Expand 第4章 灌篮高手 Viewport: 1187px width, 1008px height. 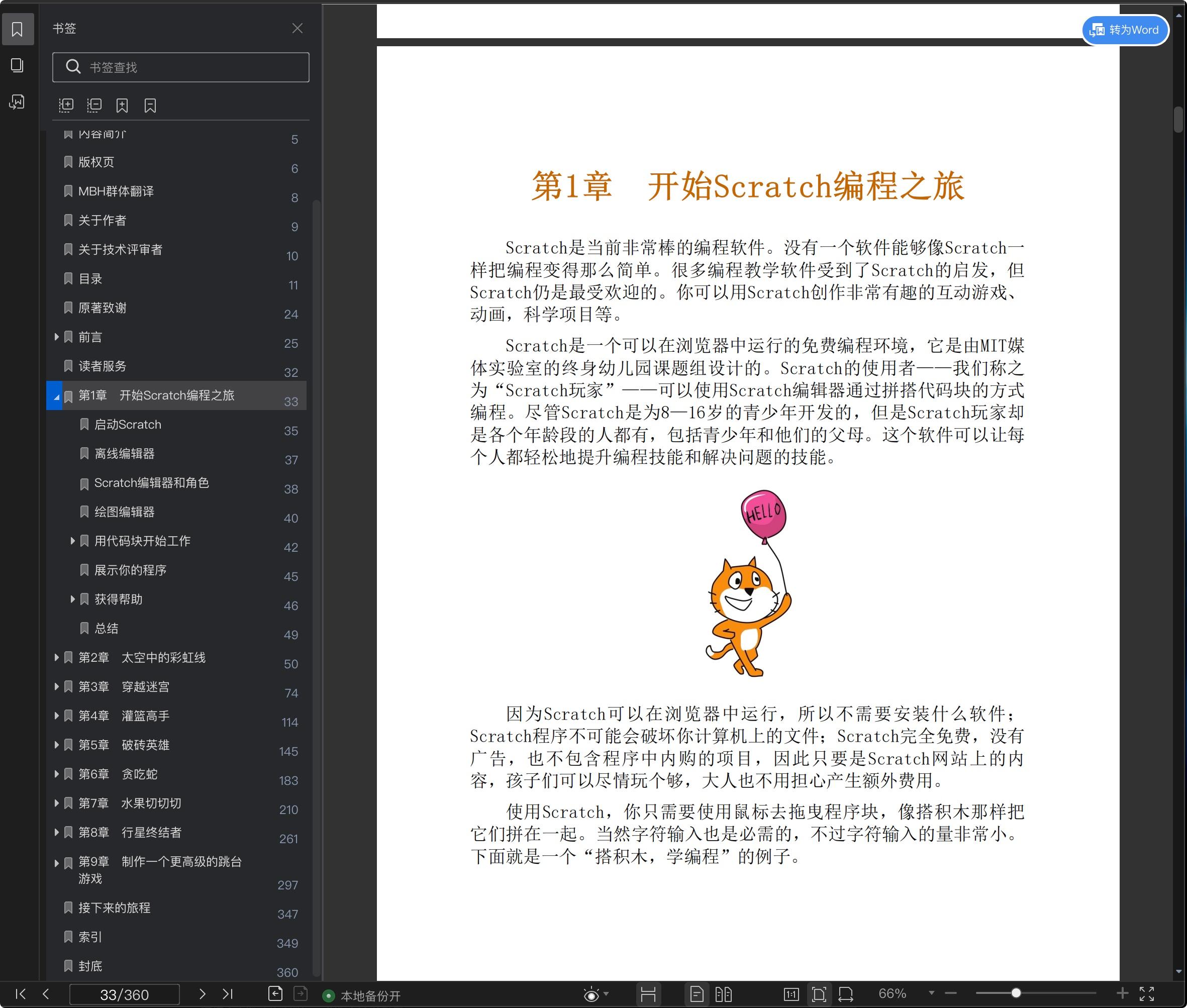(57, 716)
